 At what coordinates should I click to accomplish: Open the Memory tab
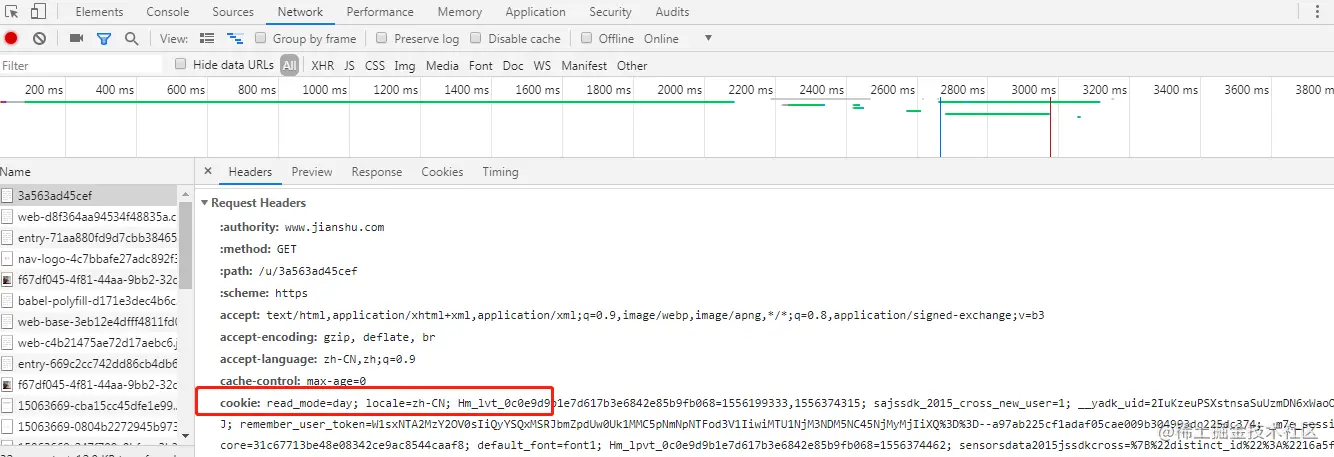click(459, 12)
